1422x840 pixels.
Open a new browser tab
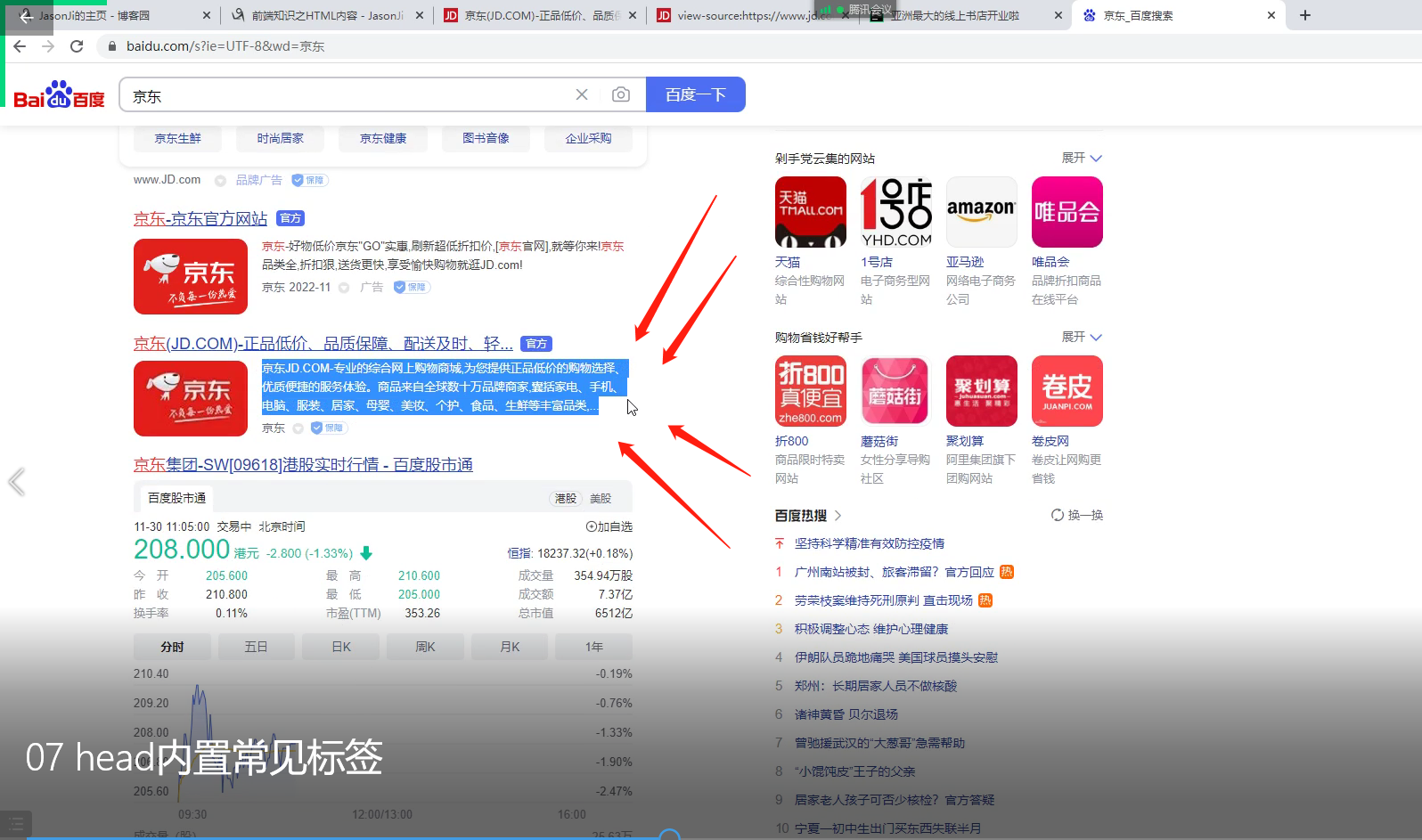tap(1305, 15)
